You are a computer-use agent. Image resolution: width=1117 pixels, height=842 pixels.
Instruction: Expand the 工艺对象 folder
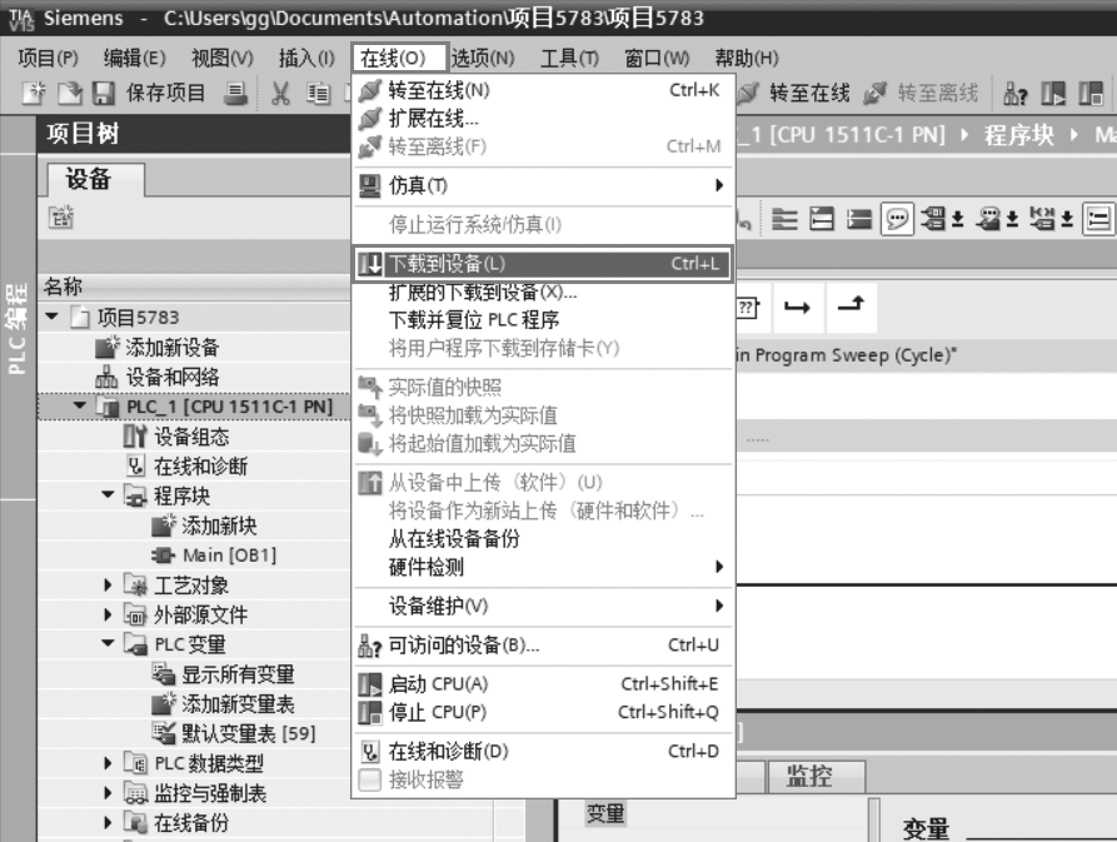pos(108,585)
